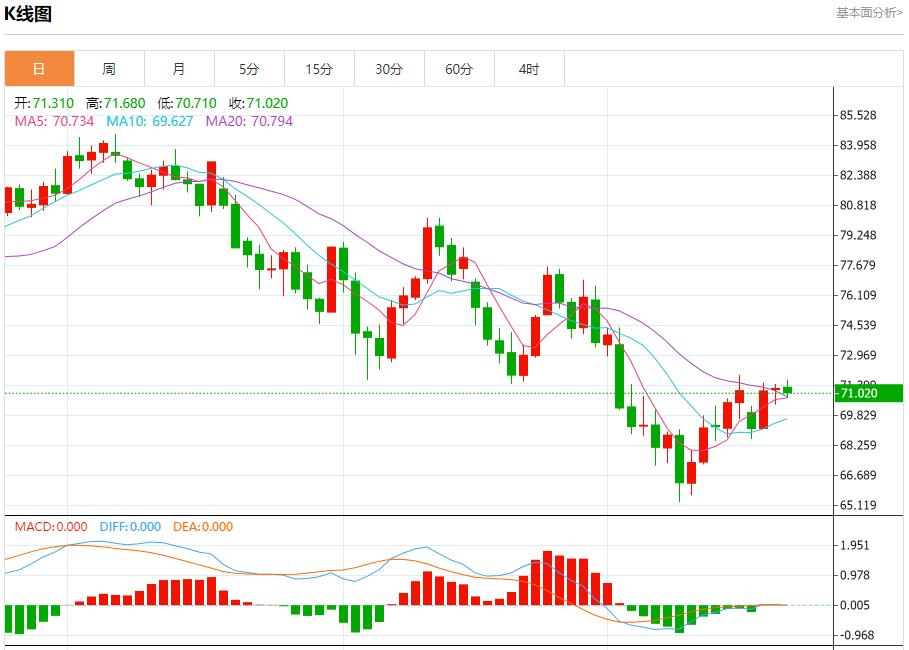Image resolution: width=909 pixels, height=650 pixels.
Task: Open the 基本面分析 link
Action: point(868,13)
